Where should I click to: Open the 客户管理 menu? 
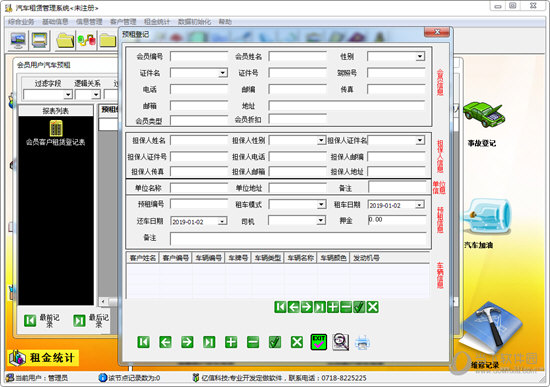click(x=123, y=22)
